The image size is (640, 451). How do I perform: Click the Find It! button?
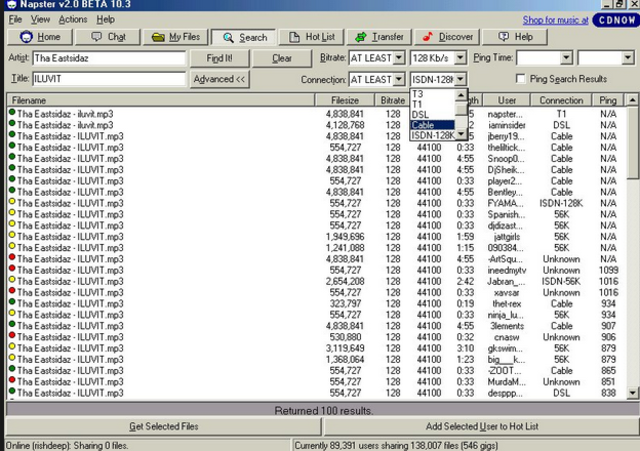(220, 58)
